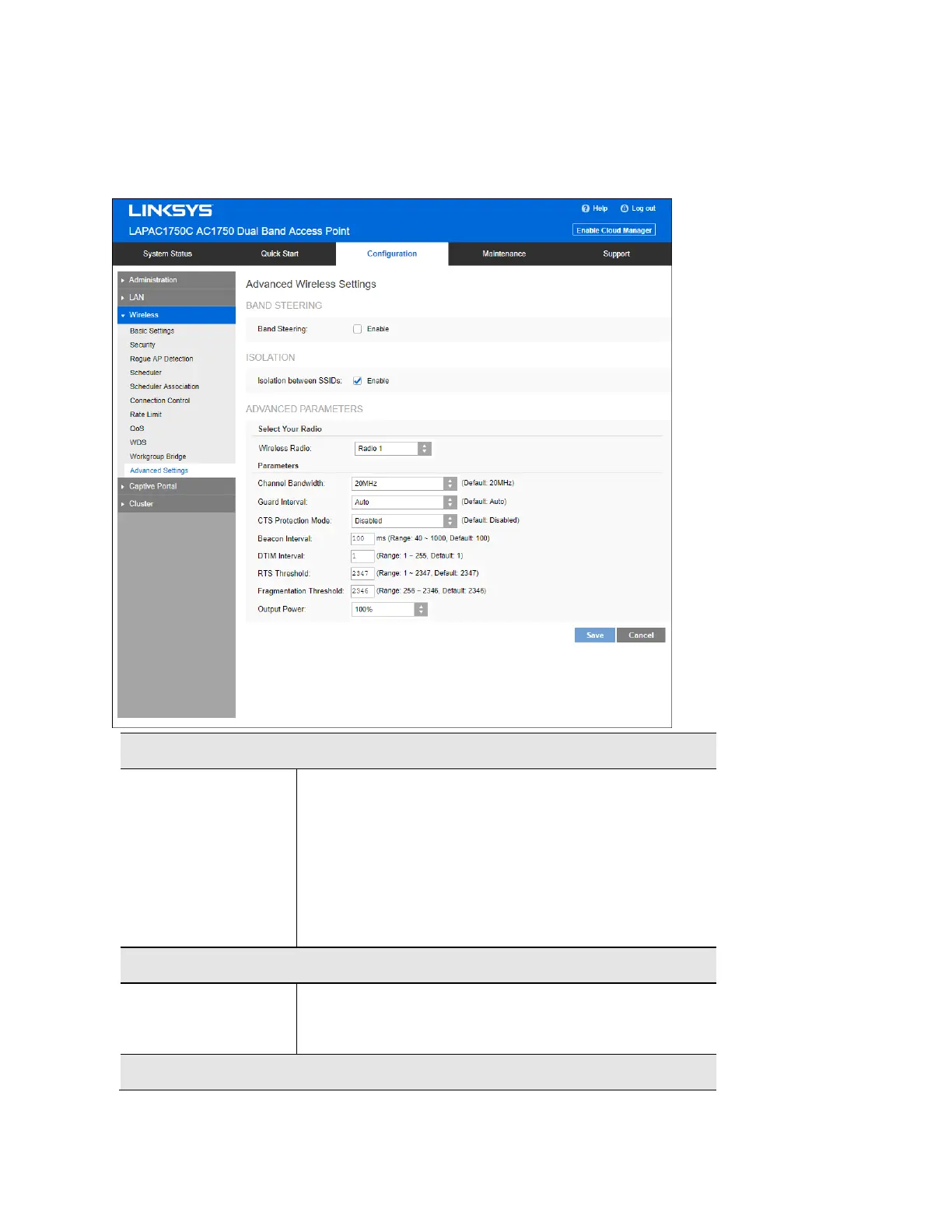Click the Fragmentation Threshold input field
952x1232 pixels.
click(362, 591)
